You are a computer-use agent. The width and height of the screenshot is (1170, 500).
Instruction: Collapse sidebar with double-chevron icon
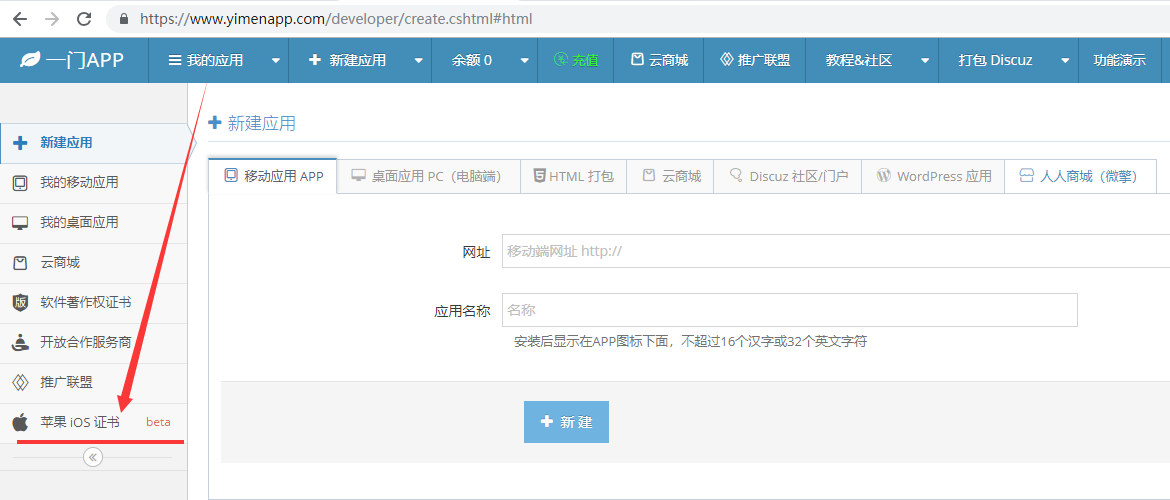[x=93, y=457]
